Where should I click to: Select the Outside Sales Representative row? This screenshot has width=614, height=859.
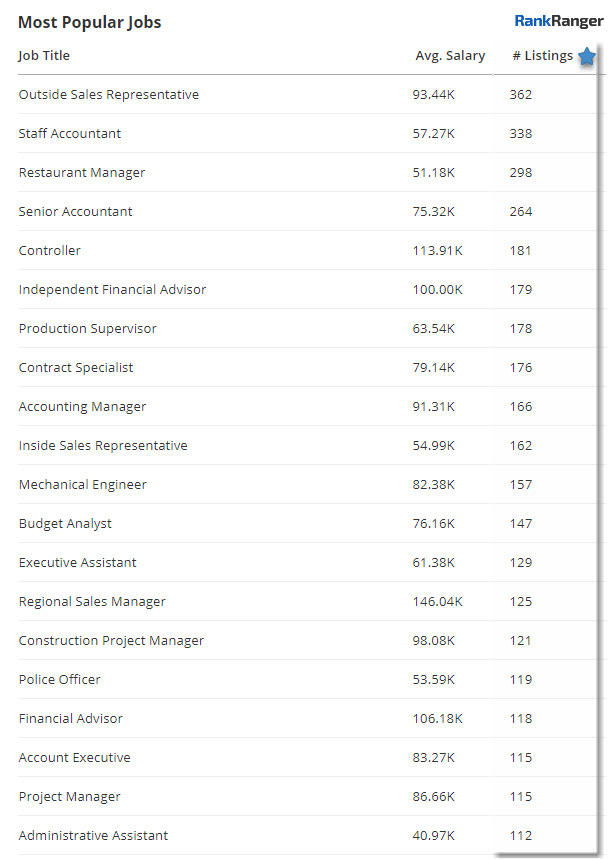[x=109, y=95]
